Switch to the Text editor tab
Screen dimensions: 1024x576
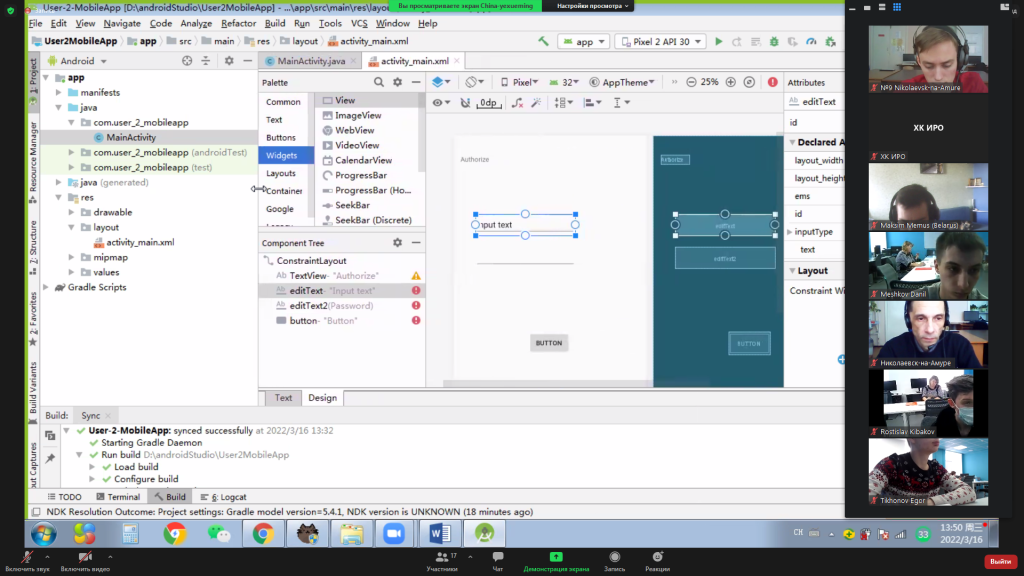283,398
